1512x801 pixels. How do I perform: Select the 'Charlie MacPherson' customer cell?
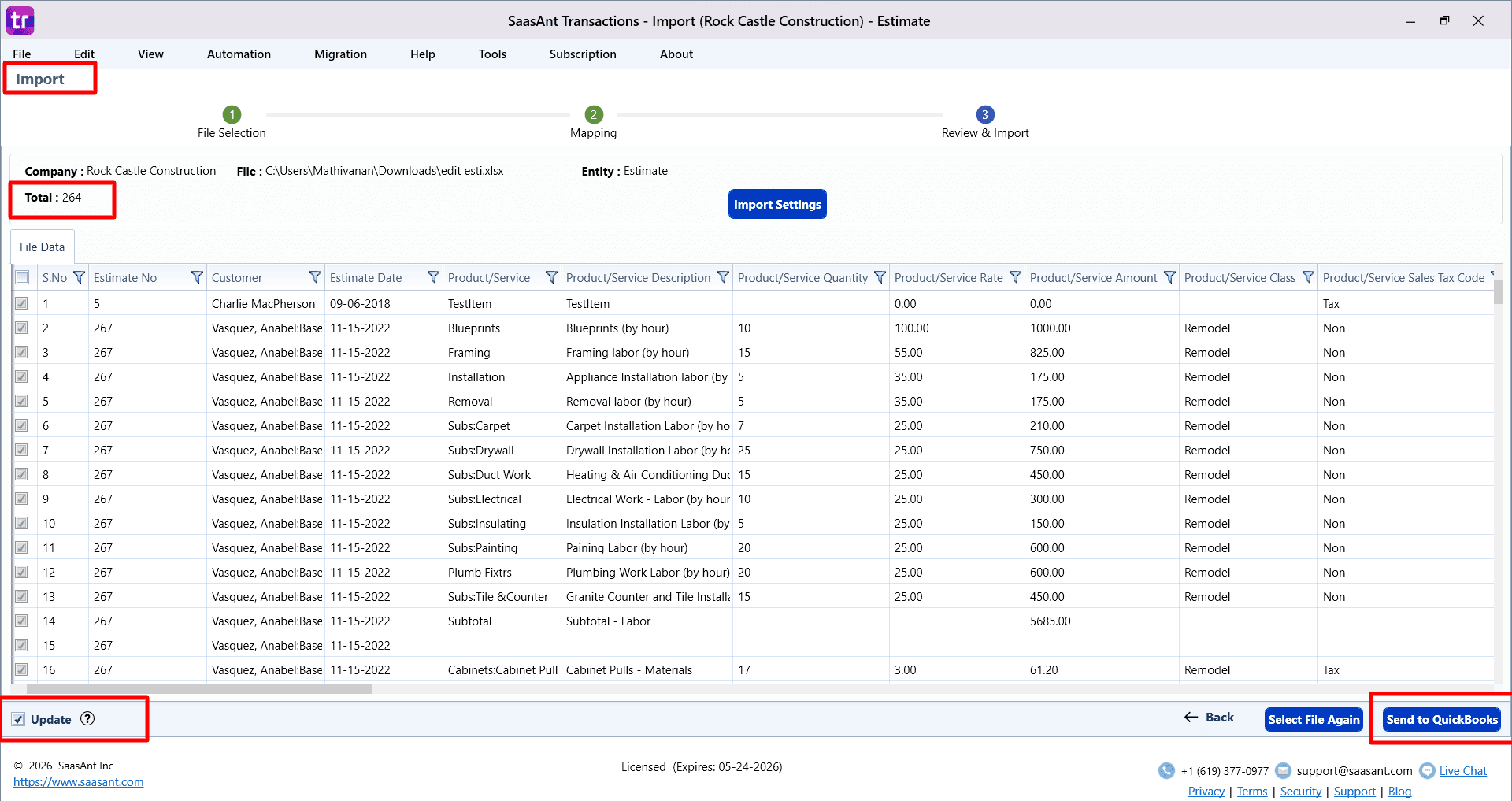point(265,303)
